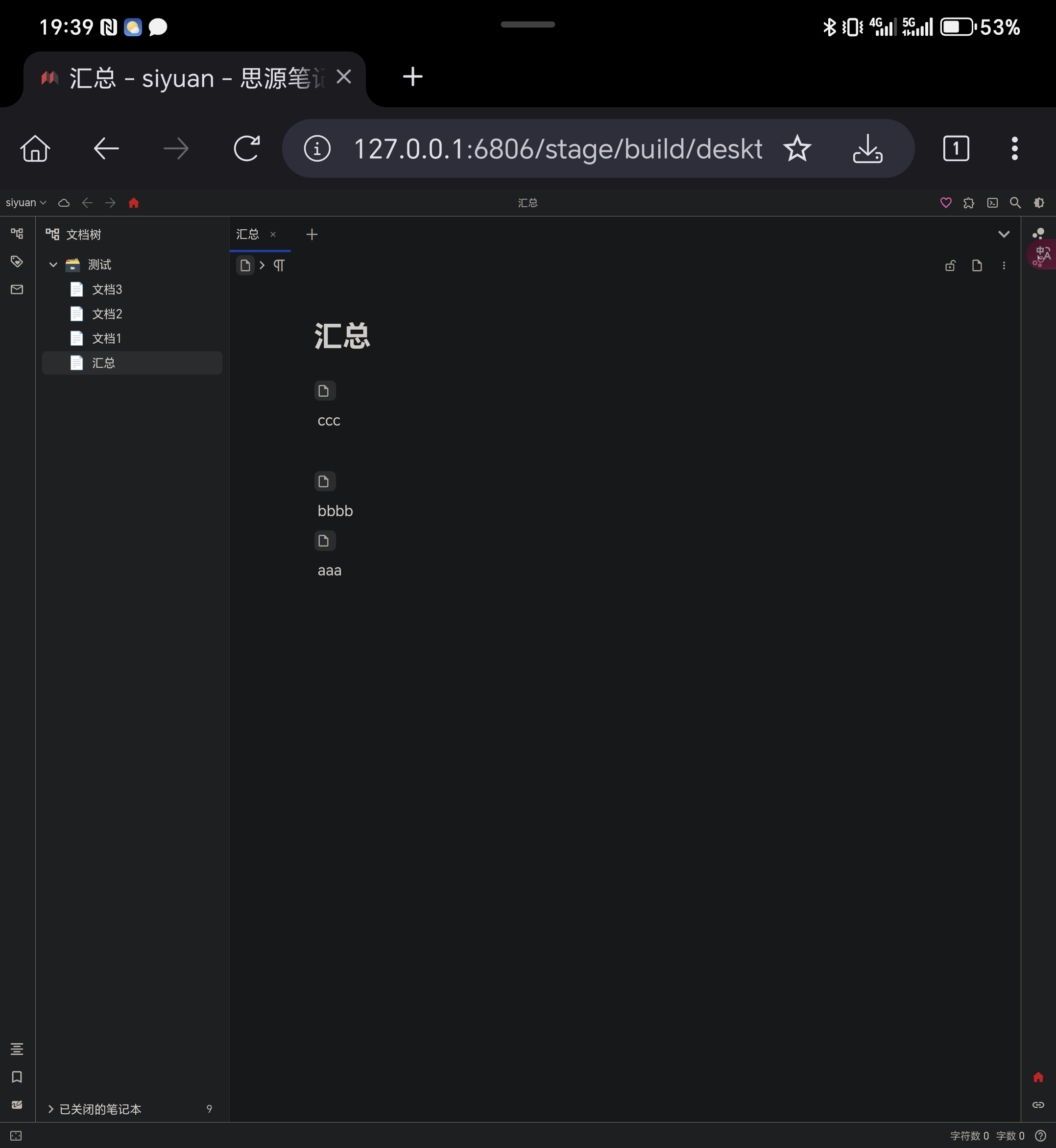The height and width of the screenshot is (1148, 1056).
Task: Open the outline panel icon
Action: pyautogui.click(x=17, y=1049)
